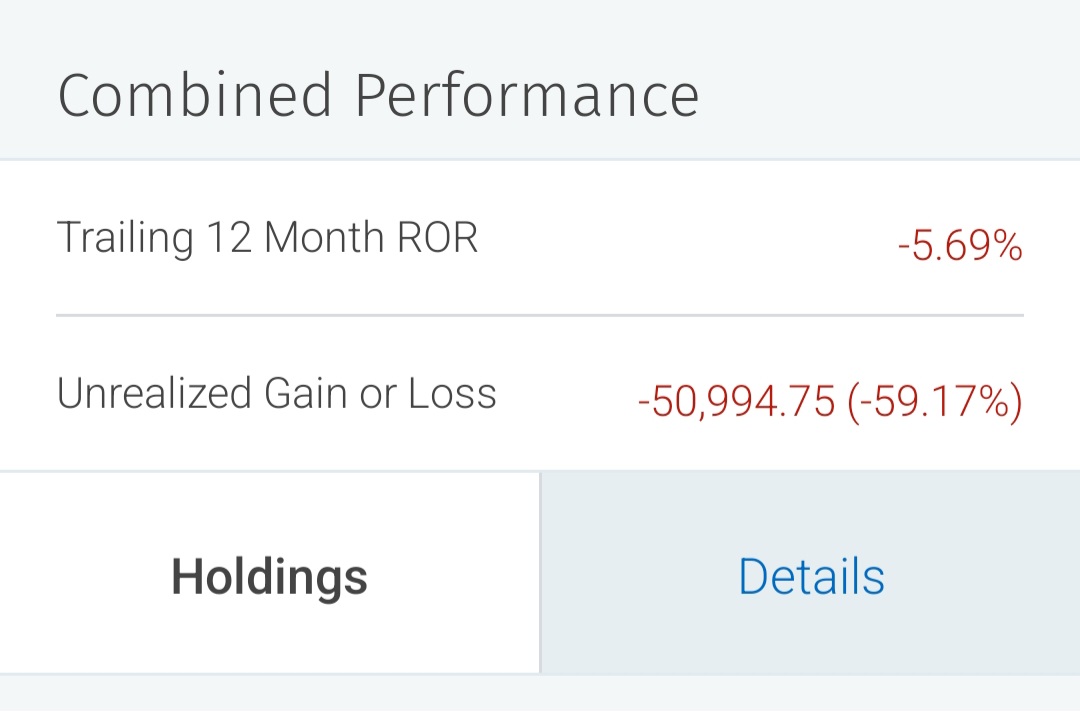Tap the Trailing 12 Month ROR label

(x=267, y=238)
